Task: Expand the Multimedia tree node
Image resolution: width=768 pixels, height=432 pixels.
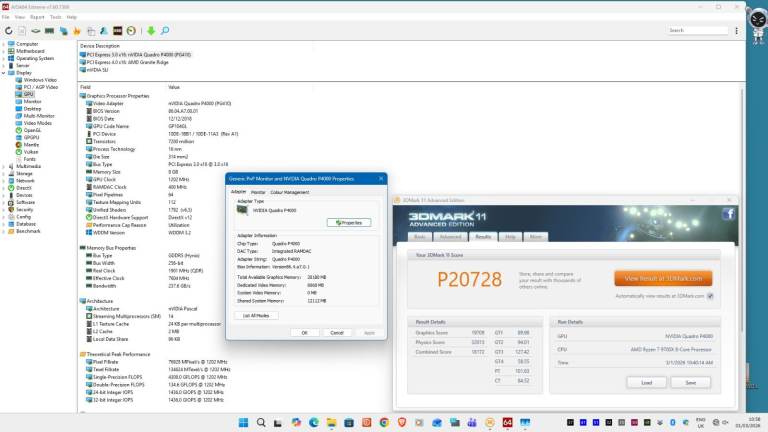Action: tap(4, 166)
